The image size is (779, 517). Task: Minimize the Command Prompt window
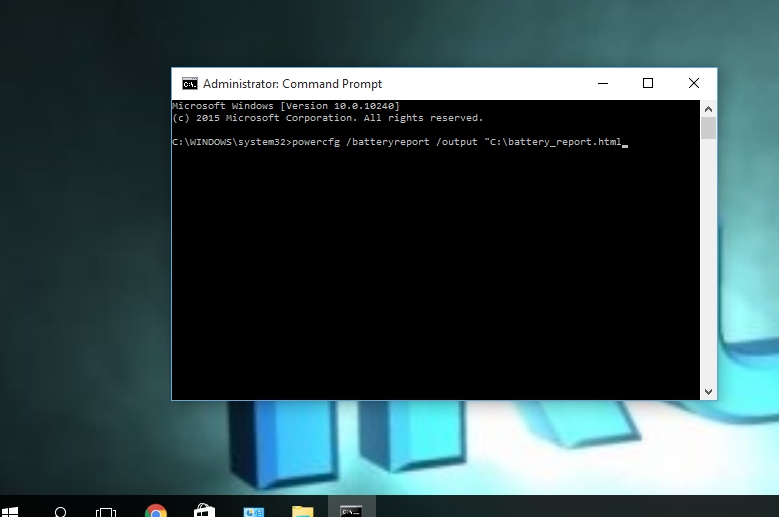603,83
